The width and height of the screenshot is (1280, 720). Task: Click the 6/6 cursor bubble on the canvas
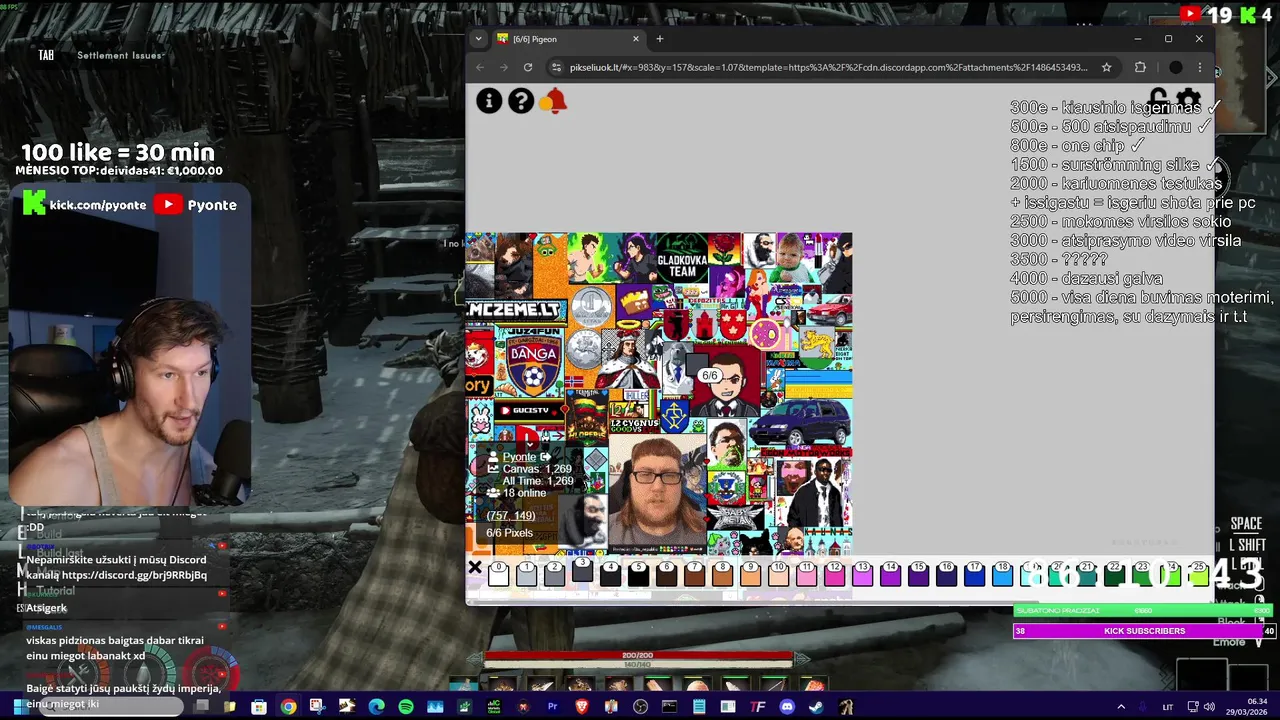coord(709,375)
